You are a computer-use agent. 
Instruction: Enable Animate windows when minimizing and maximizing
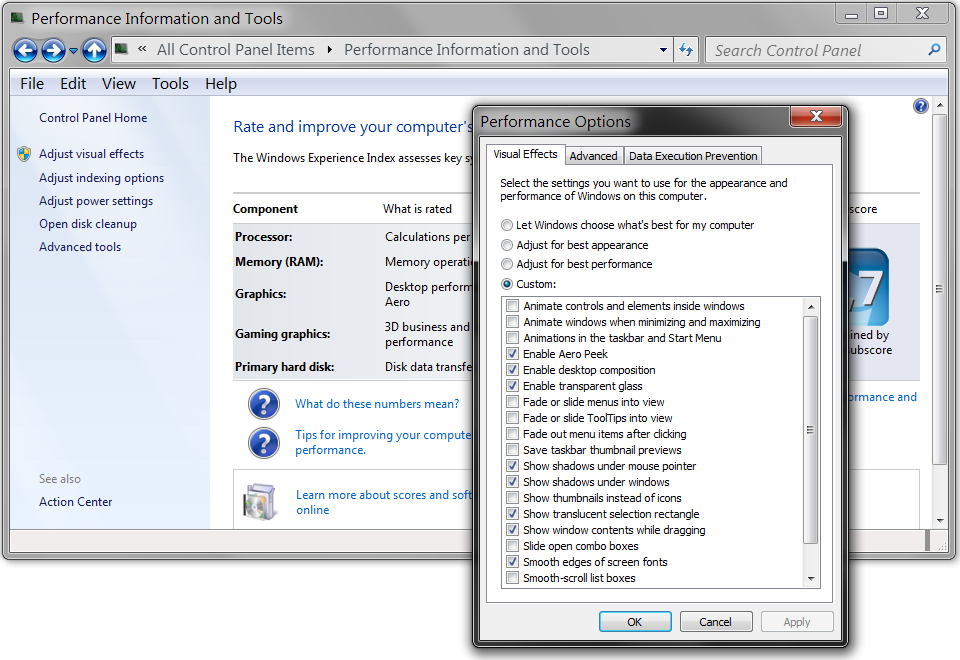pyautogui.click(x=512, y=321)
